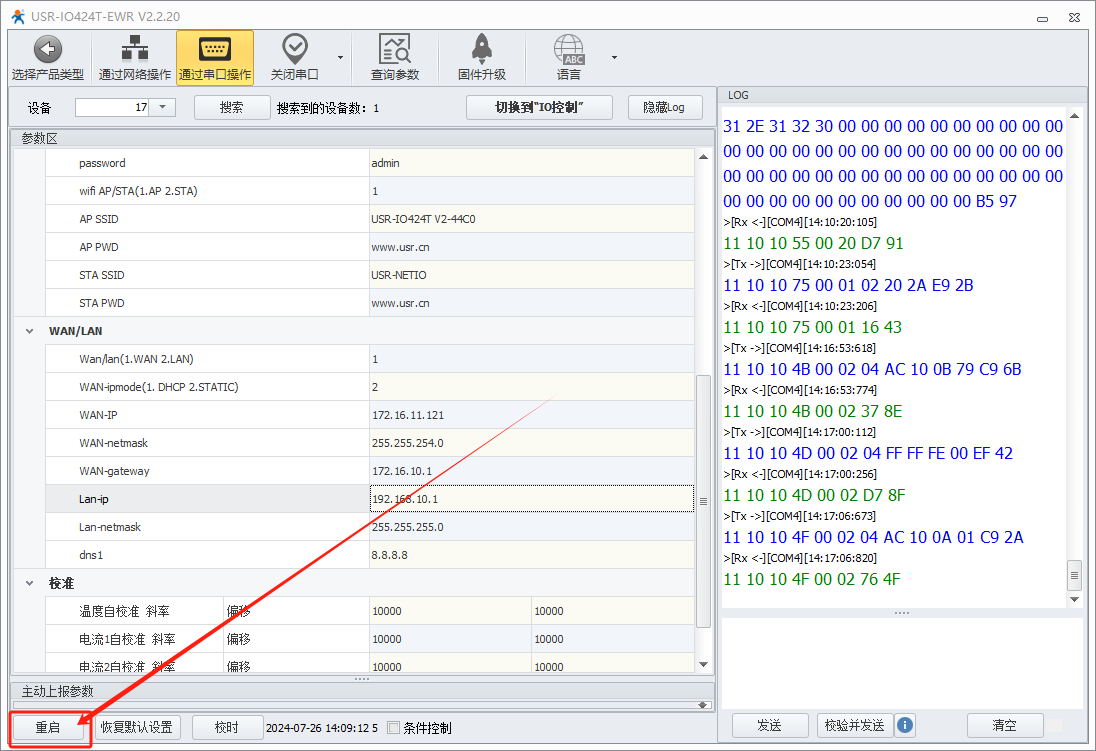Open the device number dropdown arrow
This screenshot has height=751, width=1096.
pyautogui.click(x=163, y=107)
